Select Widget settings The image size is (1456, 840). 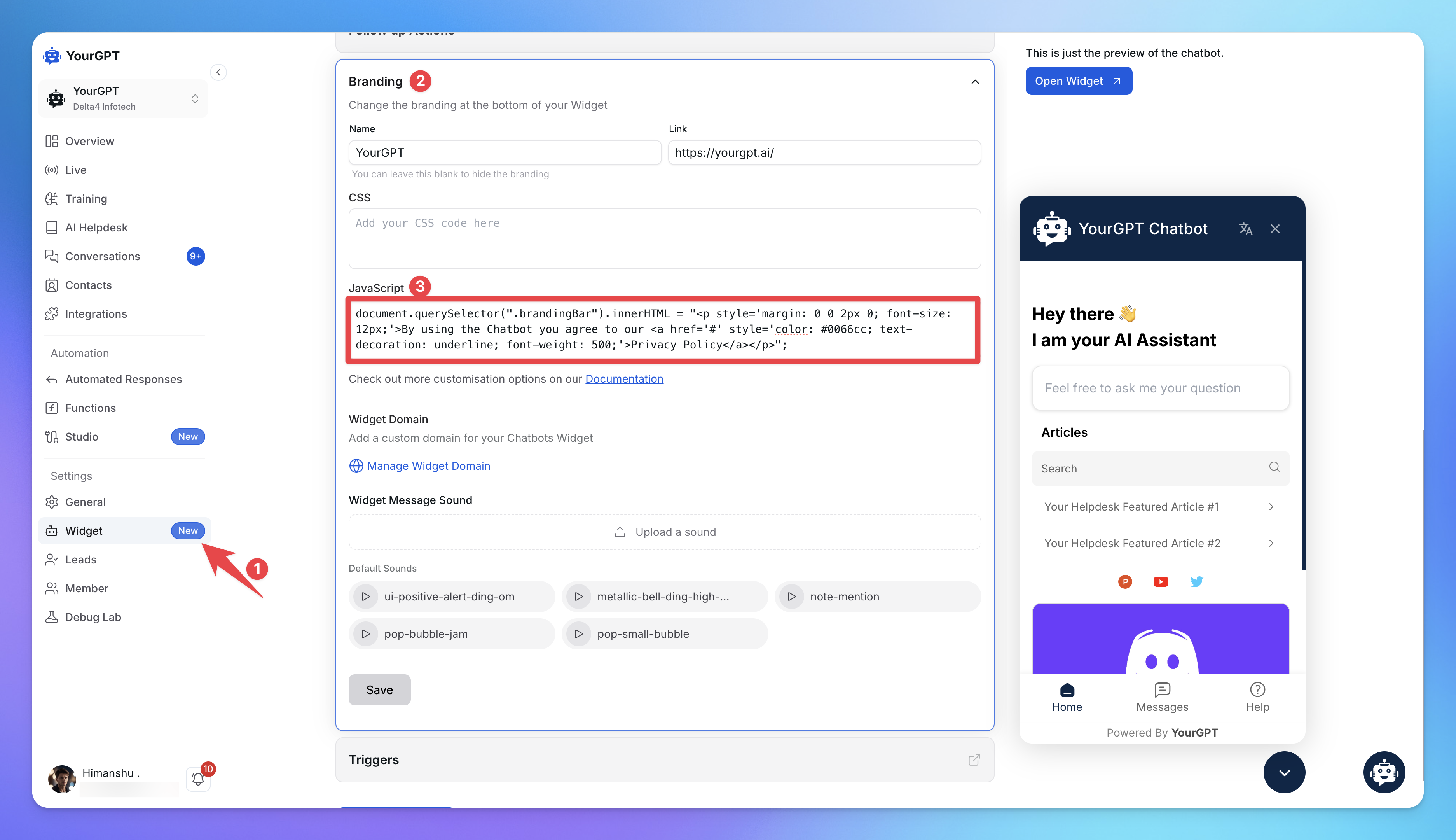coord(124,531)
